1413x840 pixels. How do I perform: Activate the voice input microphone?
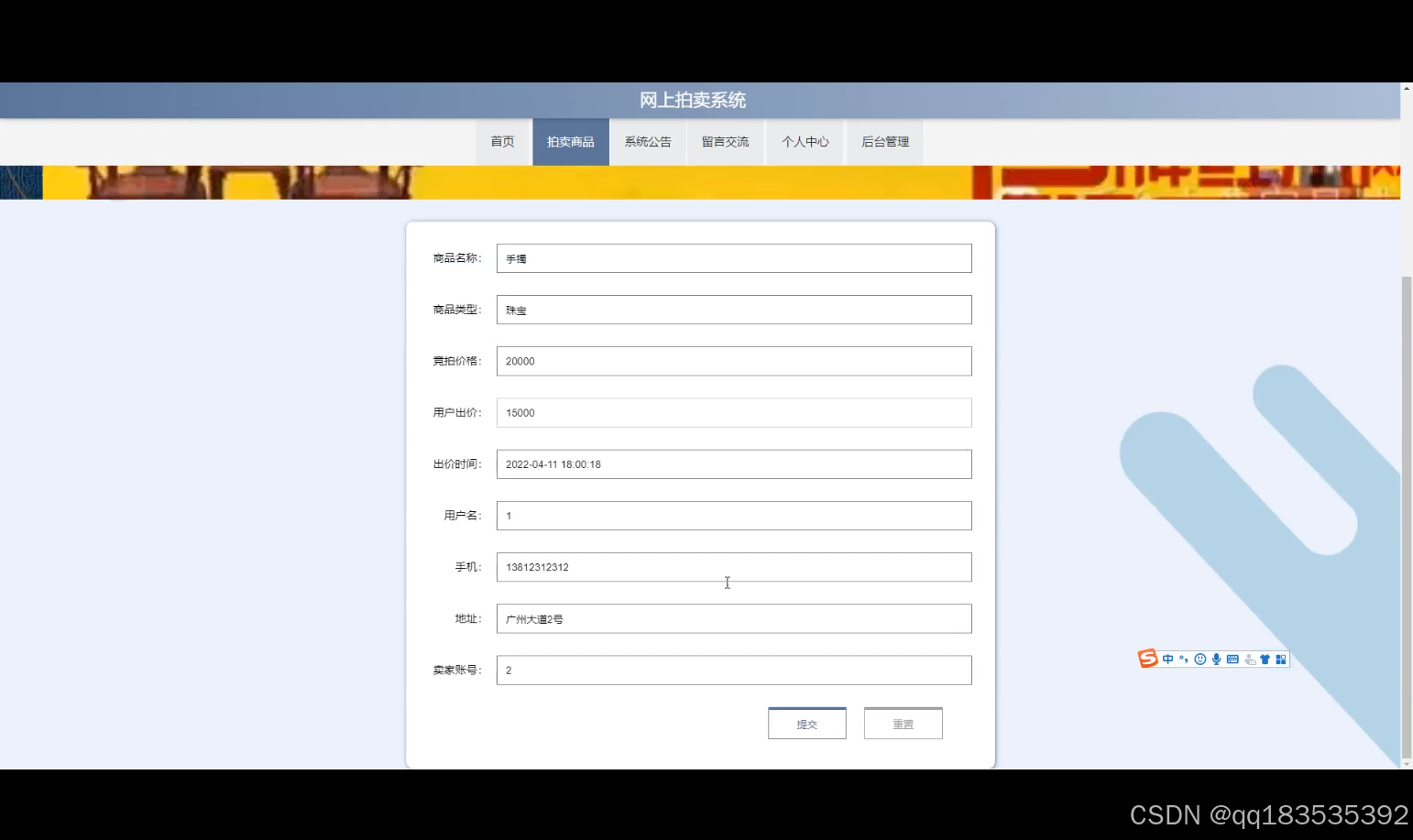[x=1217, y=659]
